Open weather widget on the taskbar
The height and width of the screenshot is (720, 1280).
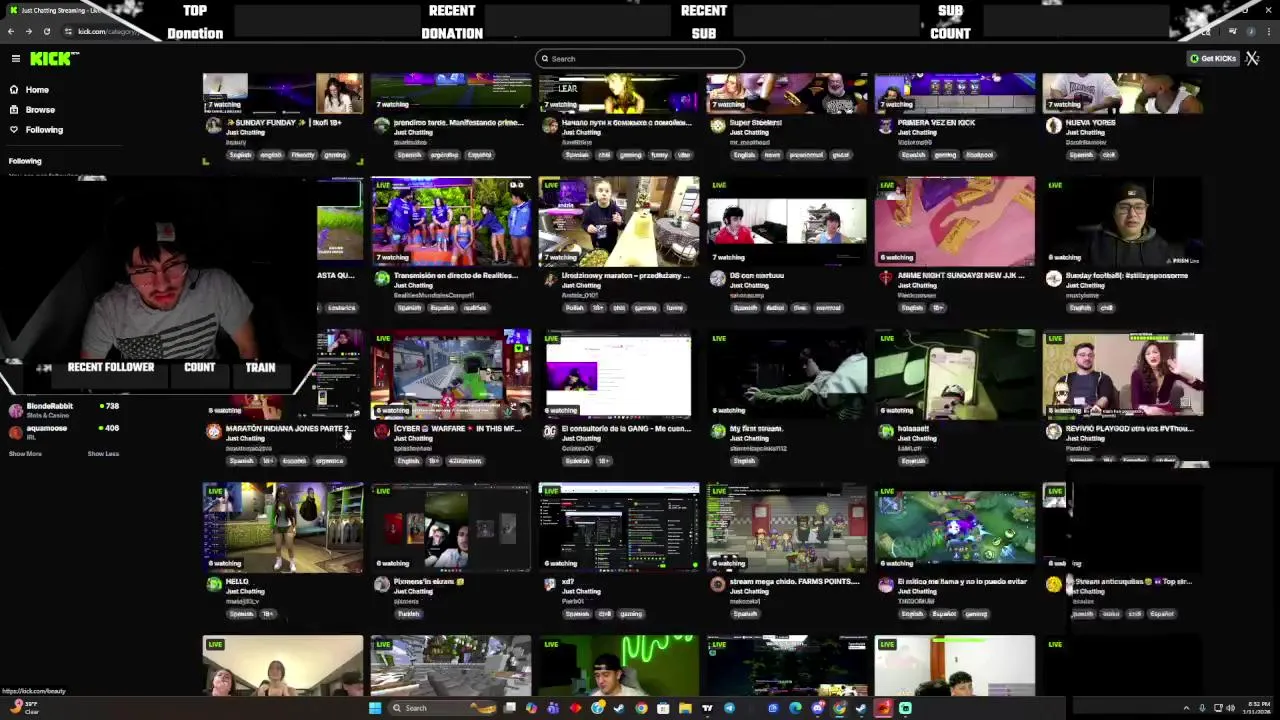[24, 708]
